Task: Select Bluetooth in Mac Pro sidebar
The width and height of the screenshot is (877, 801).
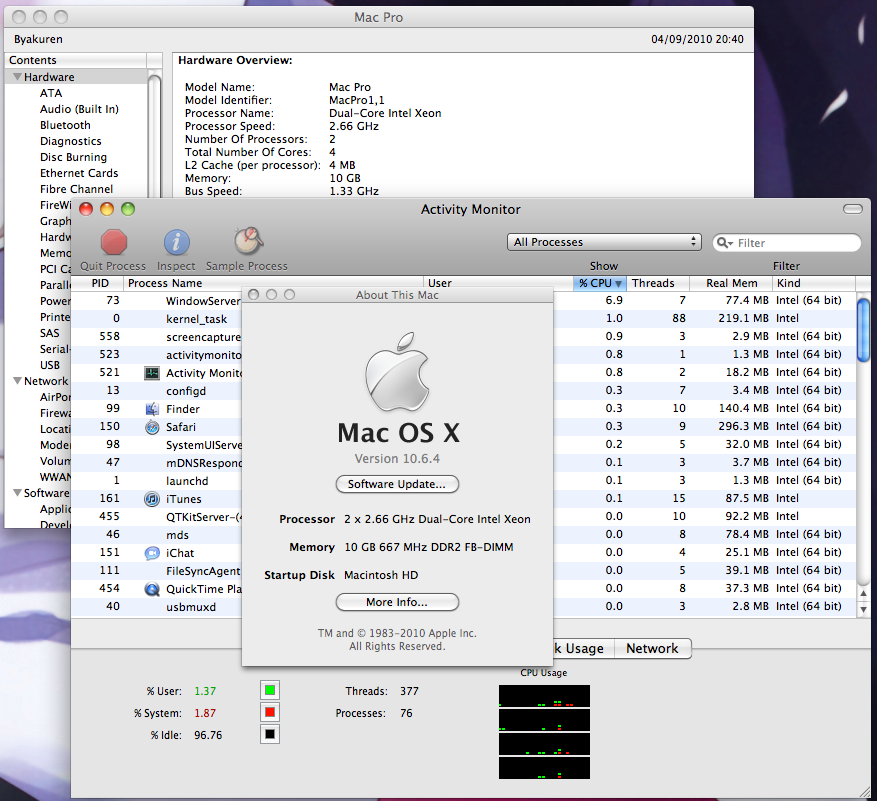Action: [65, 125]
